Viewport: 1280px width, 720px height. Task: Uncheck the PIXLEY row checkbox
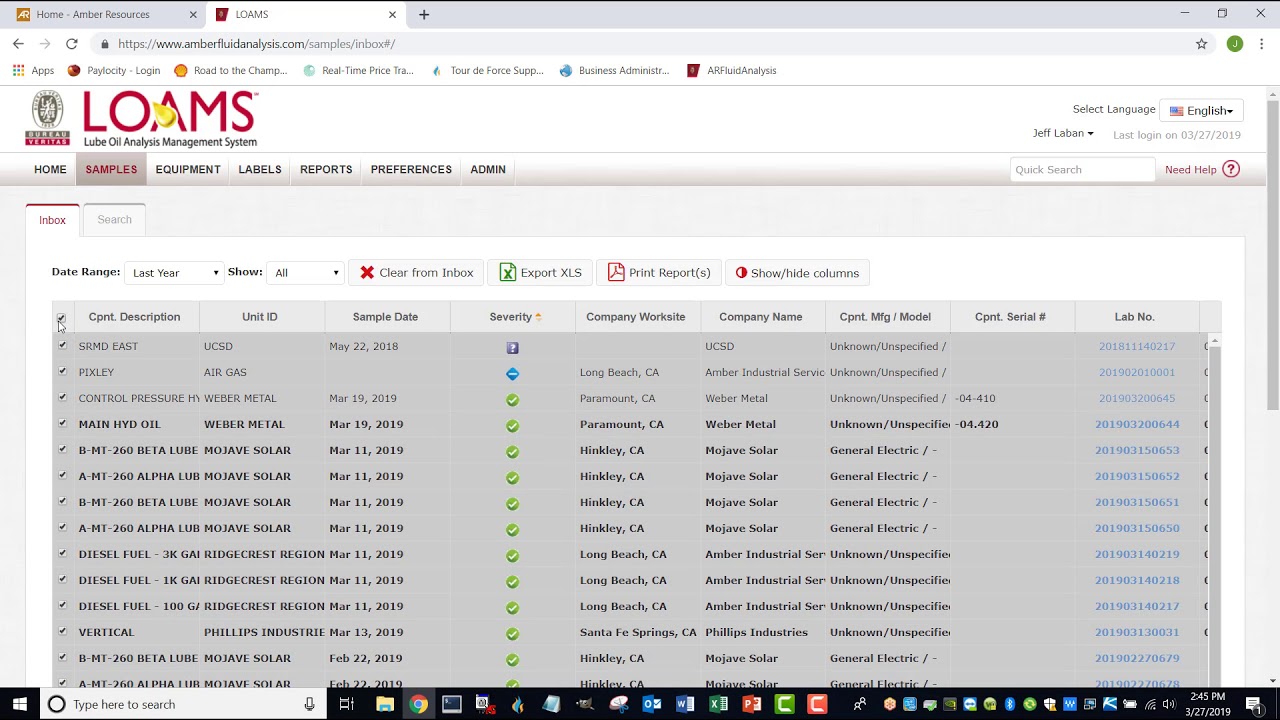[x=62, y=371]
